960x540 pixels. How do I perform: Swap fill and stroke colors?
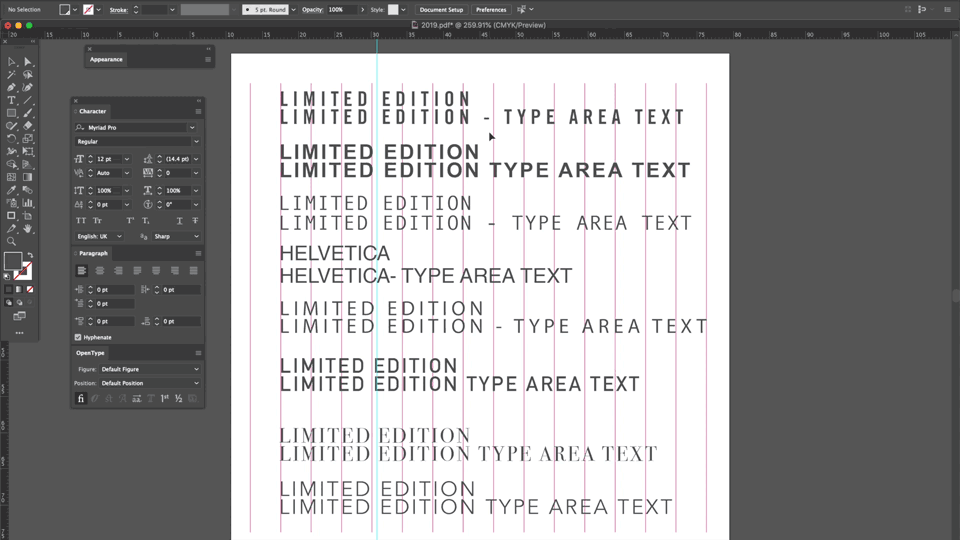(30, 255)
